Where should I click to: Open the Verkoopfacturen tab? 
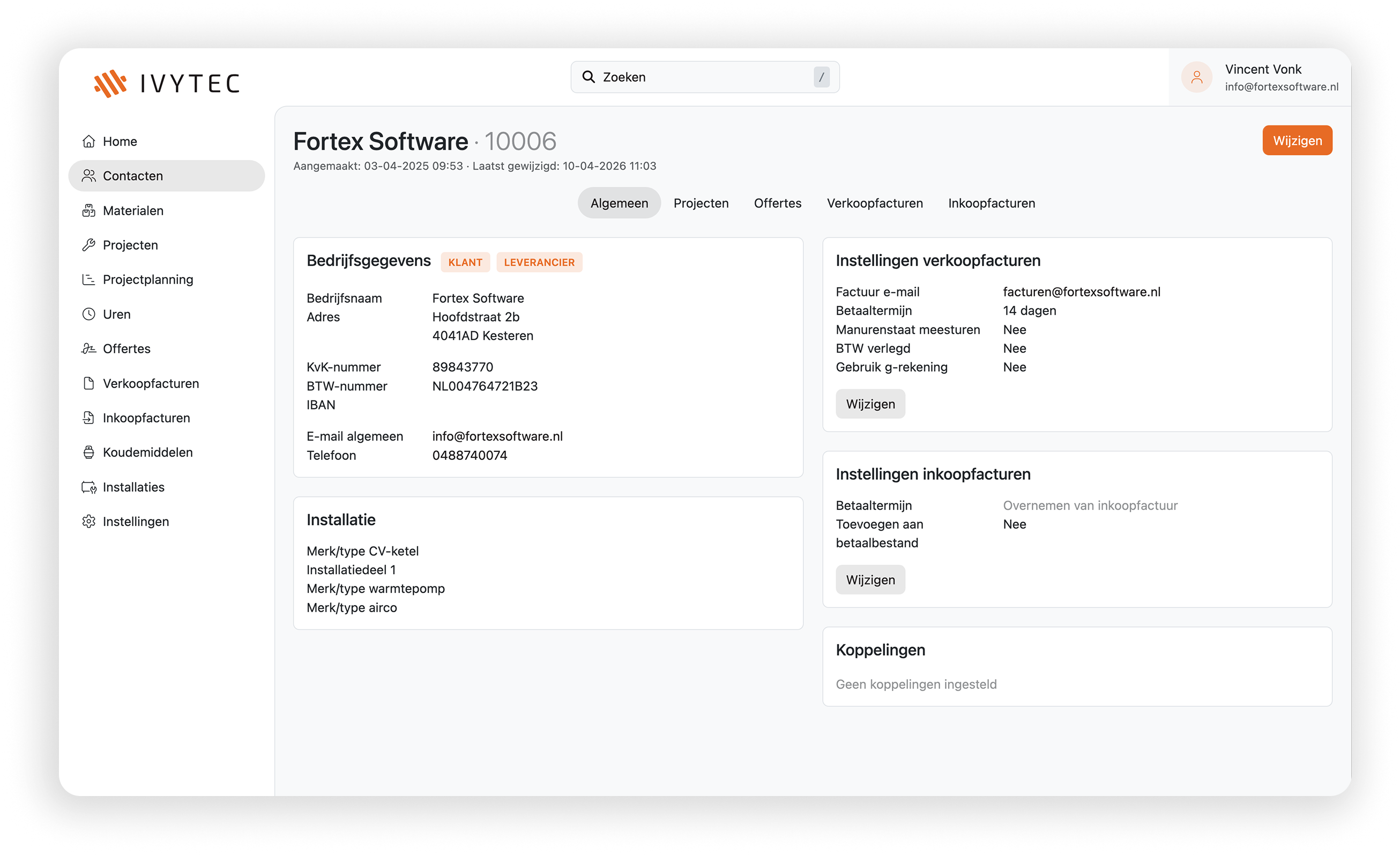[875, 203]
